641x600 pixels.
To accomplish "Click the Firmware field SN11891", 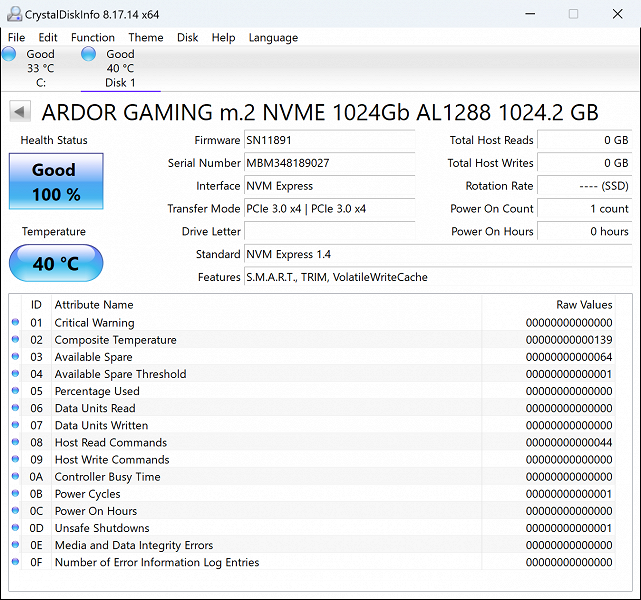I will tap(329, 140).
